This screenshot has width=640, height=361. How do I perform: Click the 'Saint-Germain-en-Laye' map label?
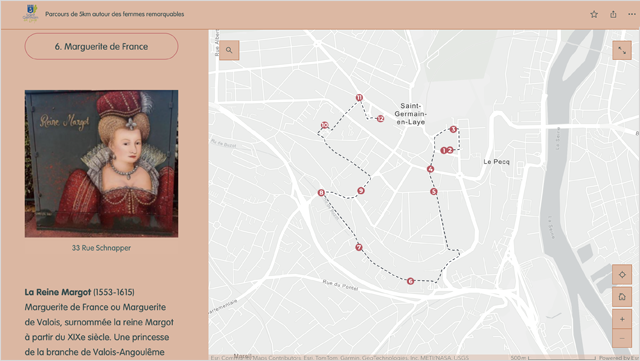410,114
